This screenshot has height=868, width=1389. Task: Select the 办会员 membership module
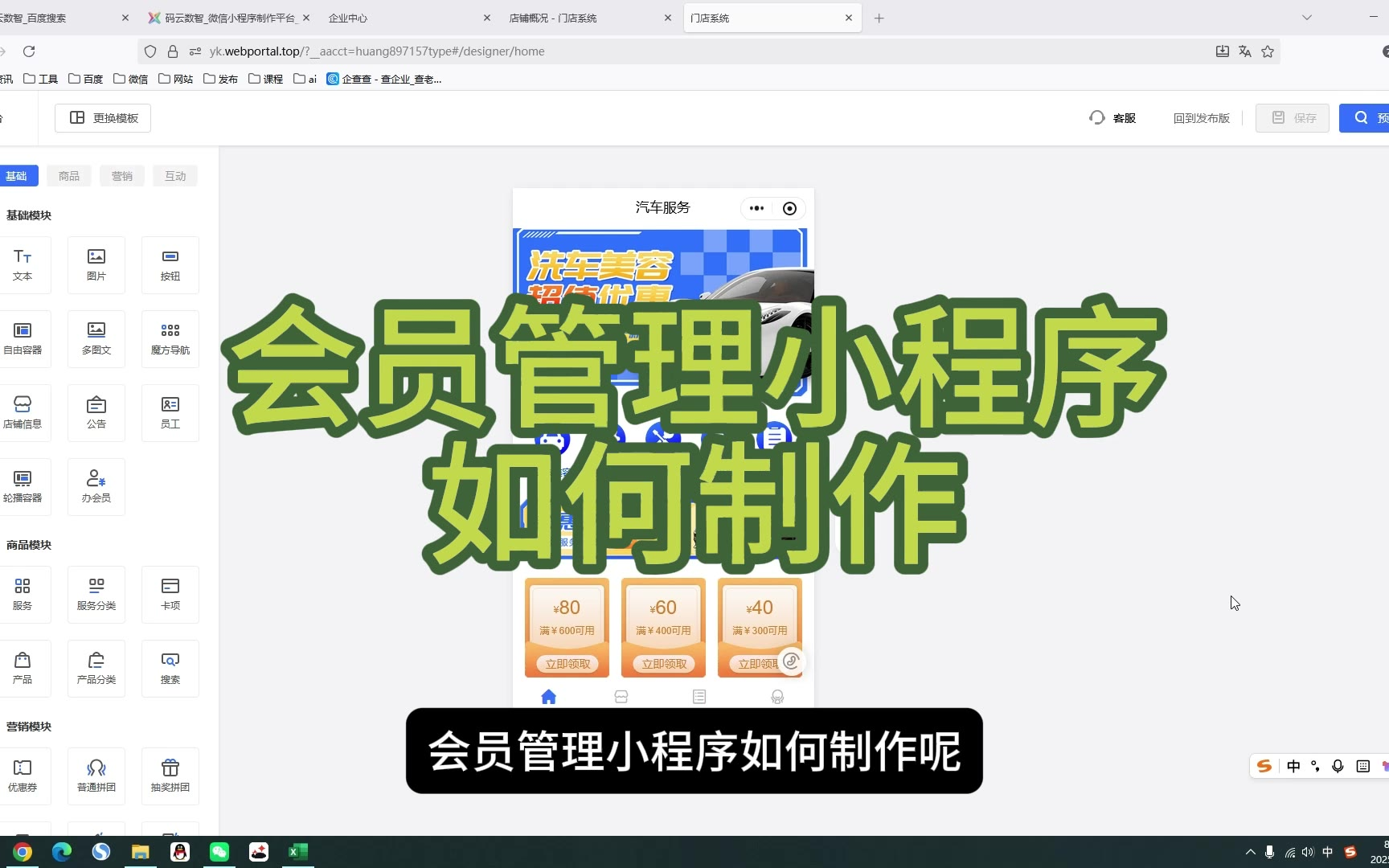click(x=96, y=486)
